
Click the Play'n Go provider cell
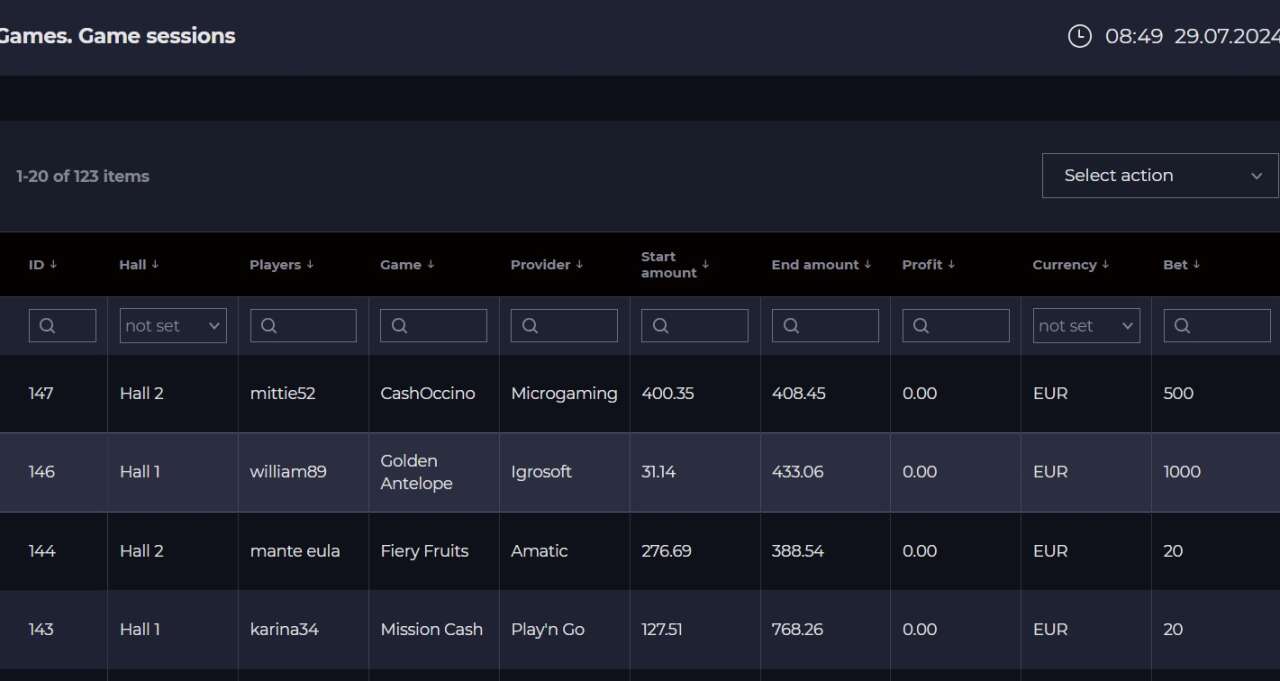(548, 629)
